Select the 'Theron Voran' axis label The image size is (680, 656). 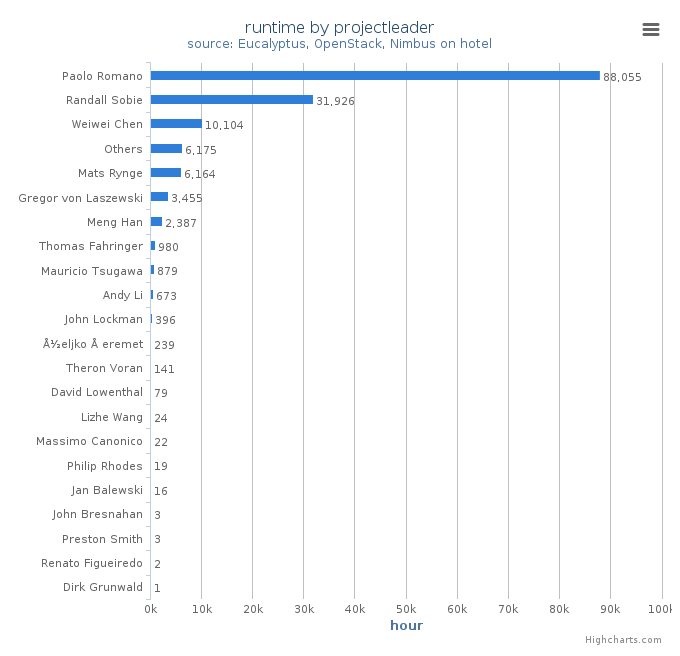(104, 369)
